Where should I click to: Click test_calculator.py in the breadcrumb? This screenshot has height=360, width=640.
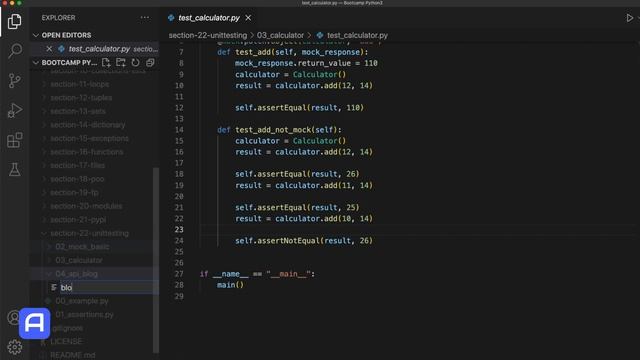click(x=357, y=36)
